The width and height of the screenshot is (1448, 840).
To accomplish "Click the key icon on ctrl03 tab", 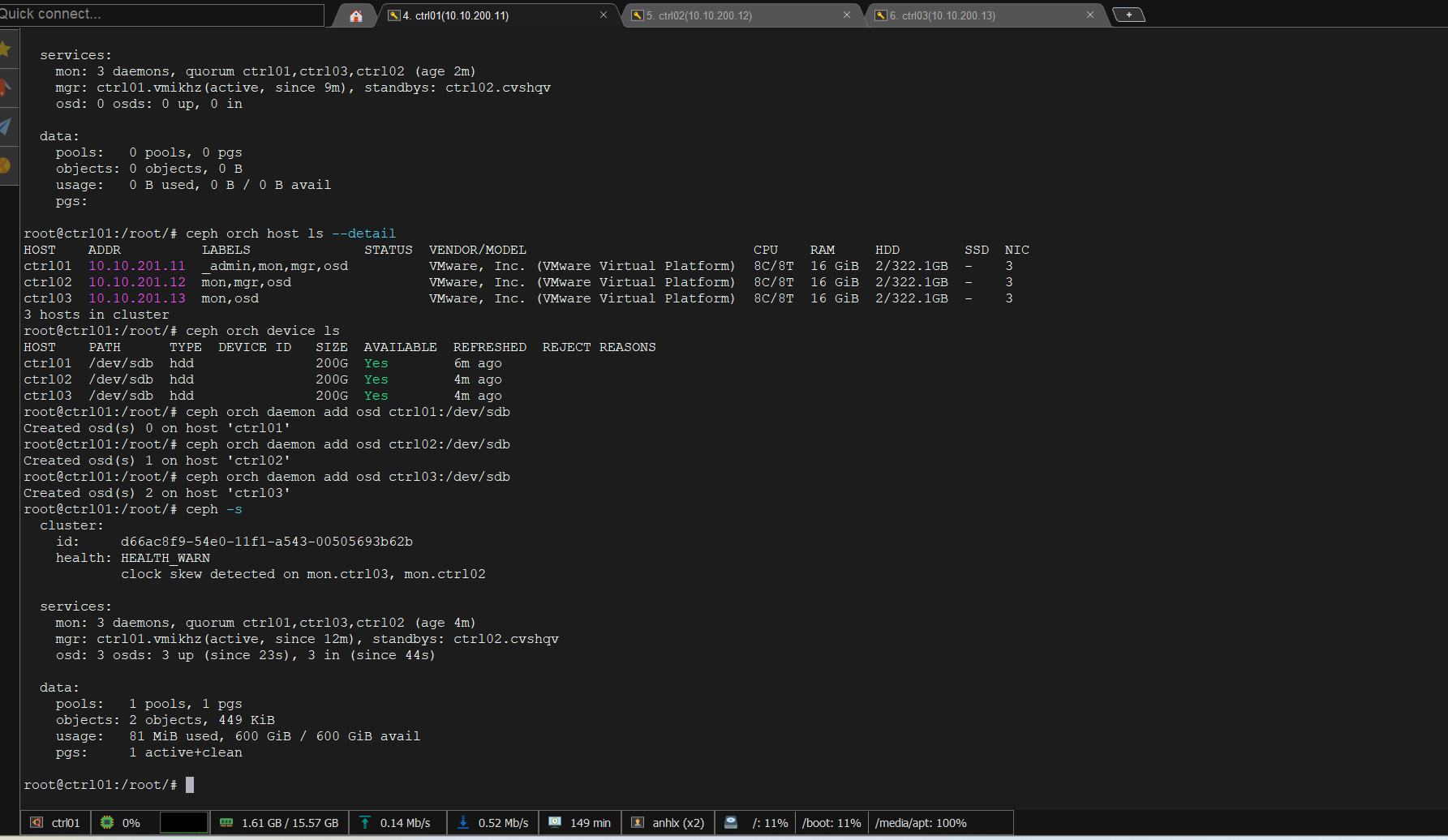I will (x=881, y=15).
